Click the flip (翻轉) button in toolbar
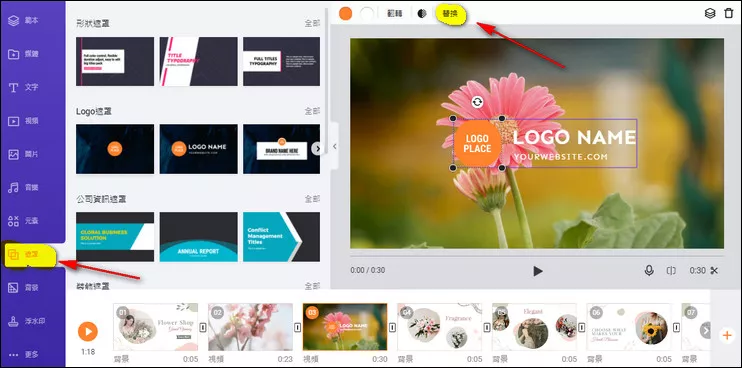The image size is (742, 368). [395, 14]
